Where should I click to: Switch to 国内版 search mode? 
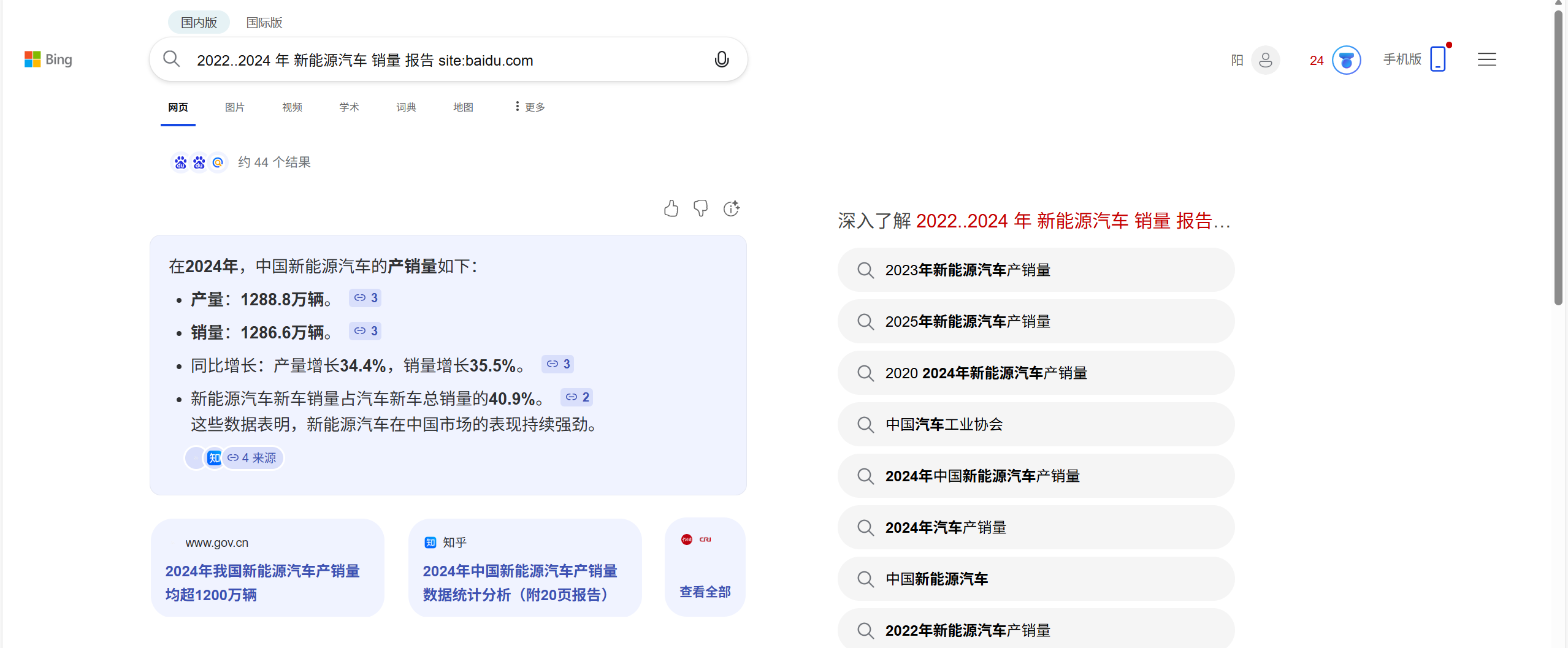199,23
